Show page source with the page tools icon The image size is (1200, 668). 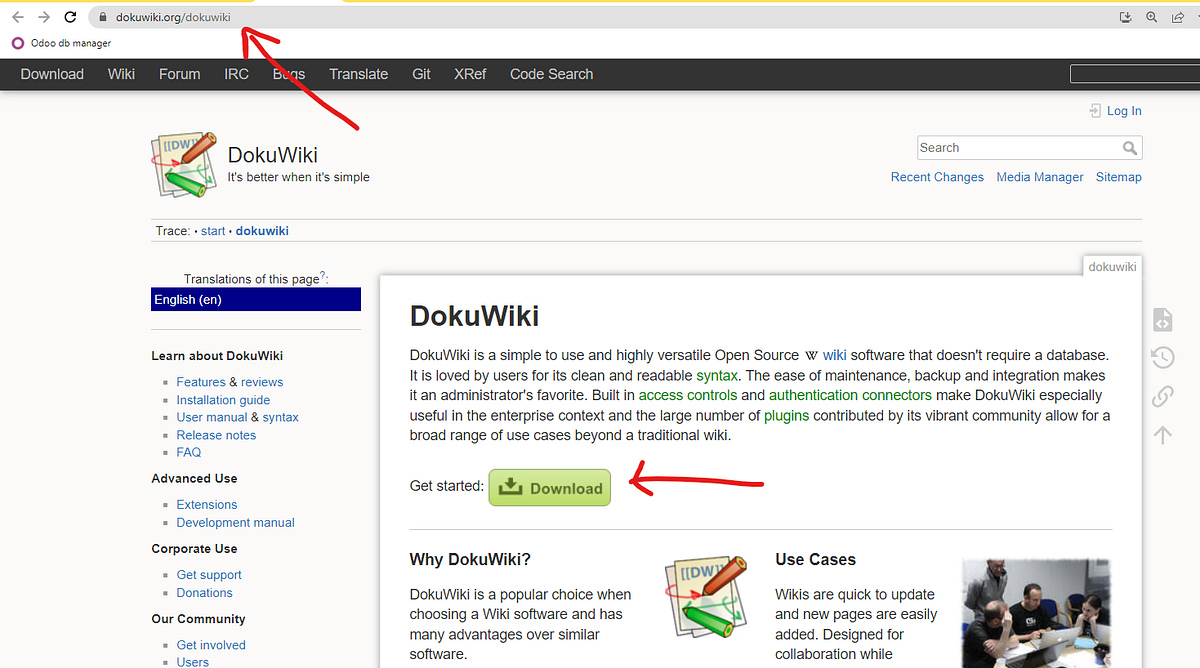pos(1162,320)
